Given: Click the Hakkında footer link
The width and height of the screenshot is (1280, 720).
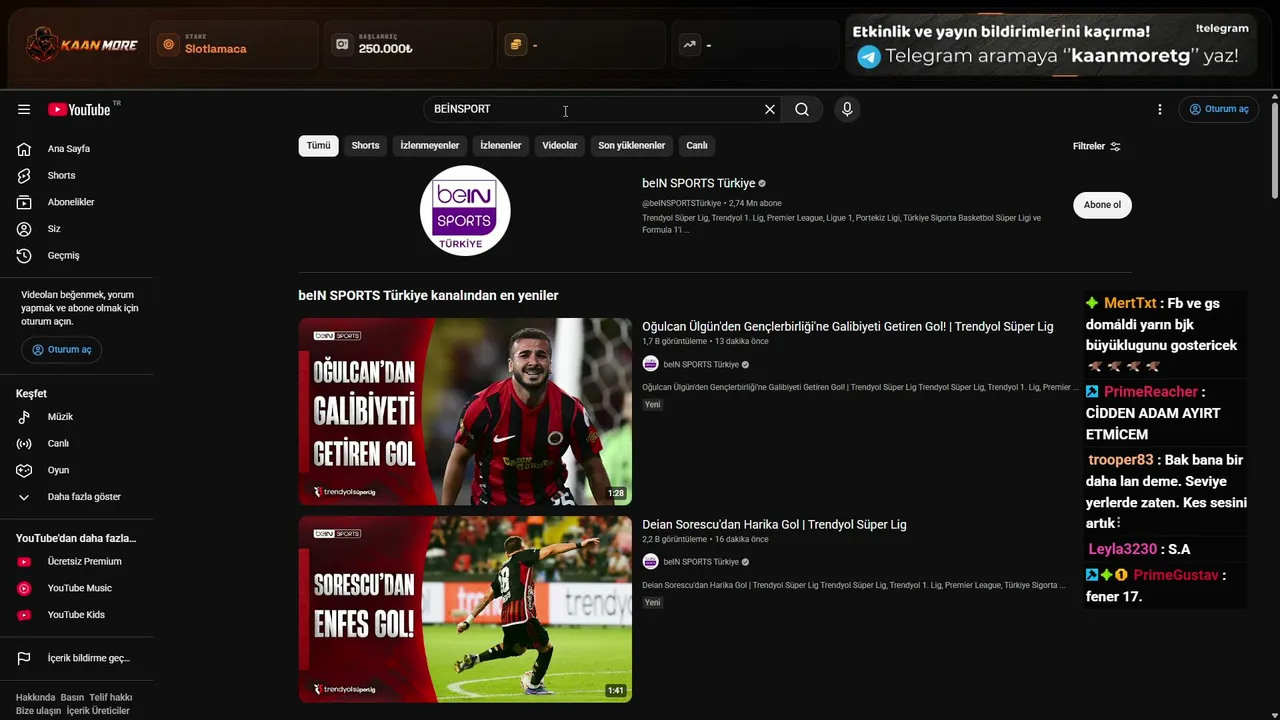Looking at the screenshot, I should click(36, 698).
